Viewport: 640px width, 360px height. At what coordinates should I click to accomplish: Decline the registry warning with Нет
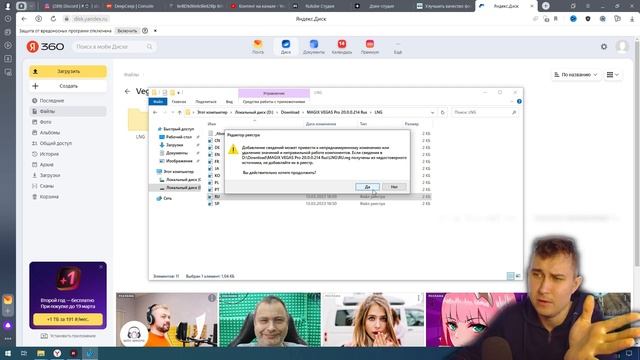pyautogui.click(x=394, y=187)
